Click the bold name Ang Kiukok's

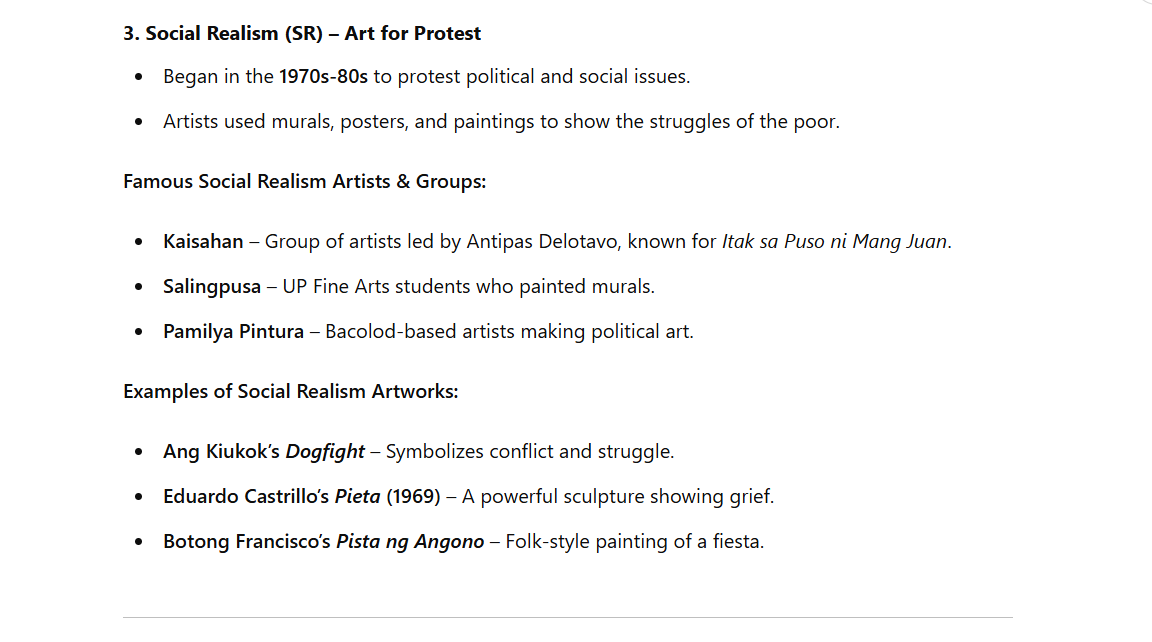point(221,452)
